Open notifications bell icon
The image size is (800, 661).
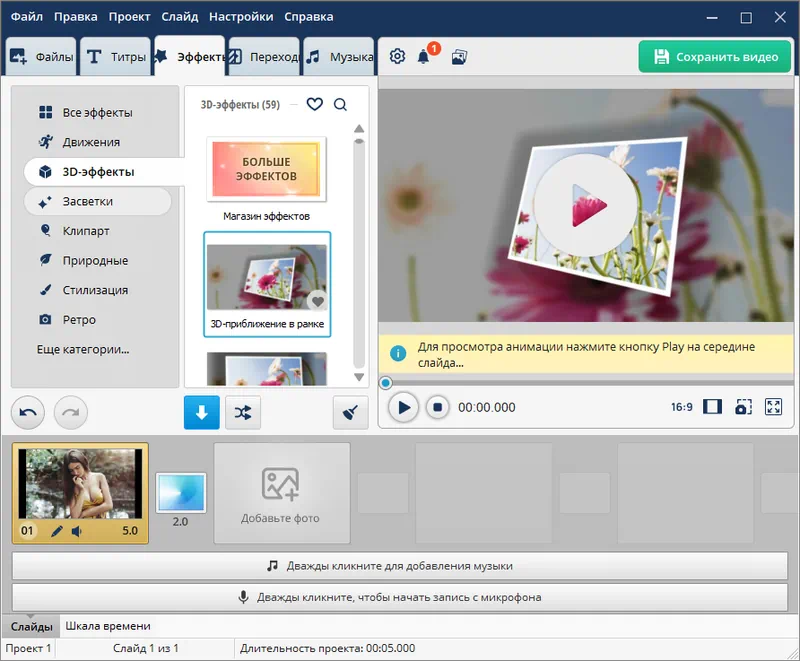click(423, 57)
